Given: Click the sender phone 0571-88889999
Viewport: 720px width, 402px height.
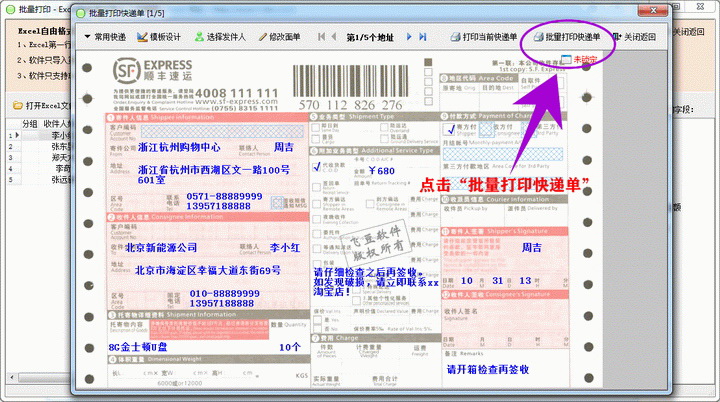Looking at the screenshot, I should tap(224, 196).
